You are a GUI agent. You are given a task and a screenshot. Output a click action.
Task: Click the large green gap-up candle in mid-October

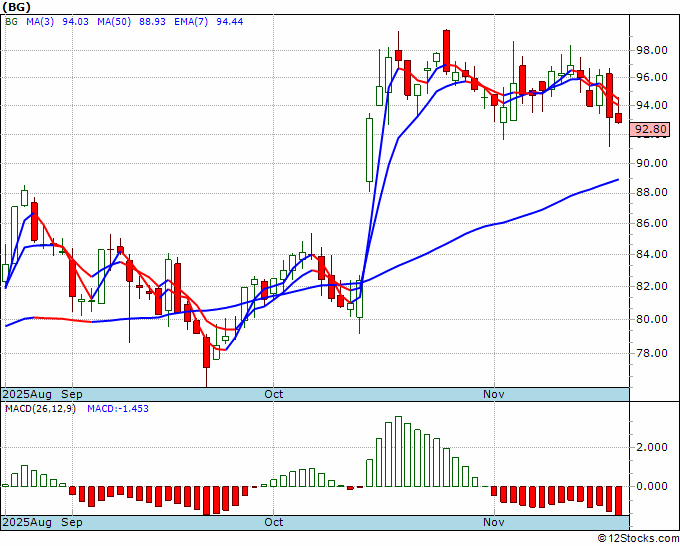coord(369,150)
